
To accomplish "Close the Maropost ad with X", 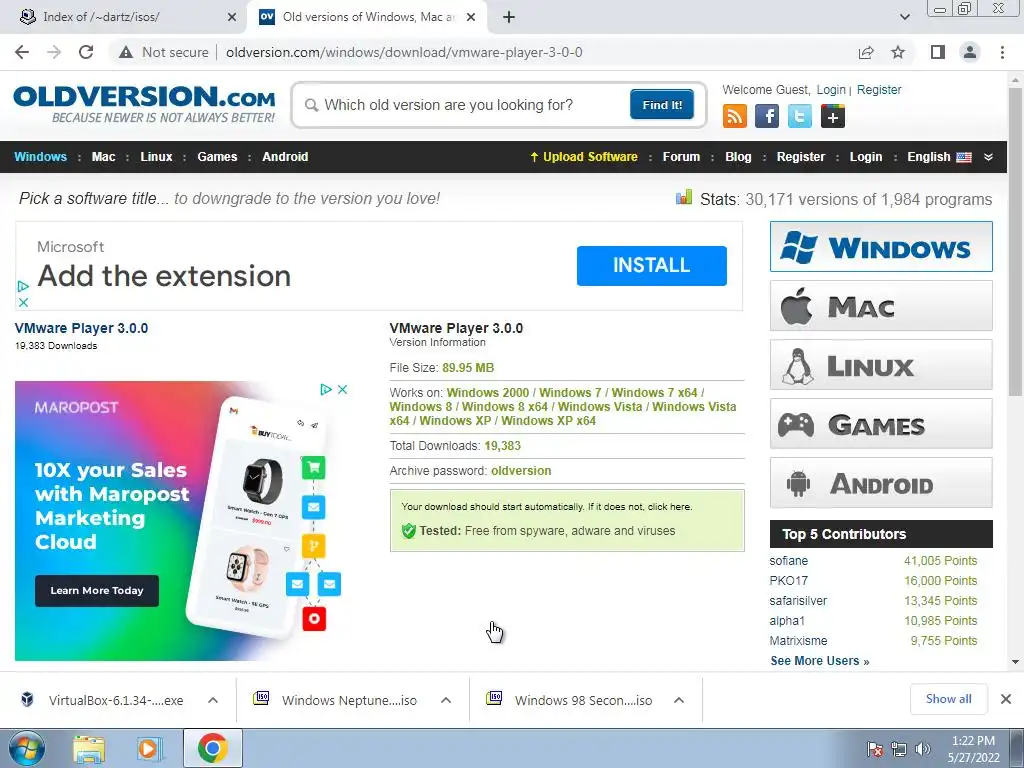I will point(342,389).
